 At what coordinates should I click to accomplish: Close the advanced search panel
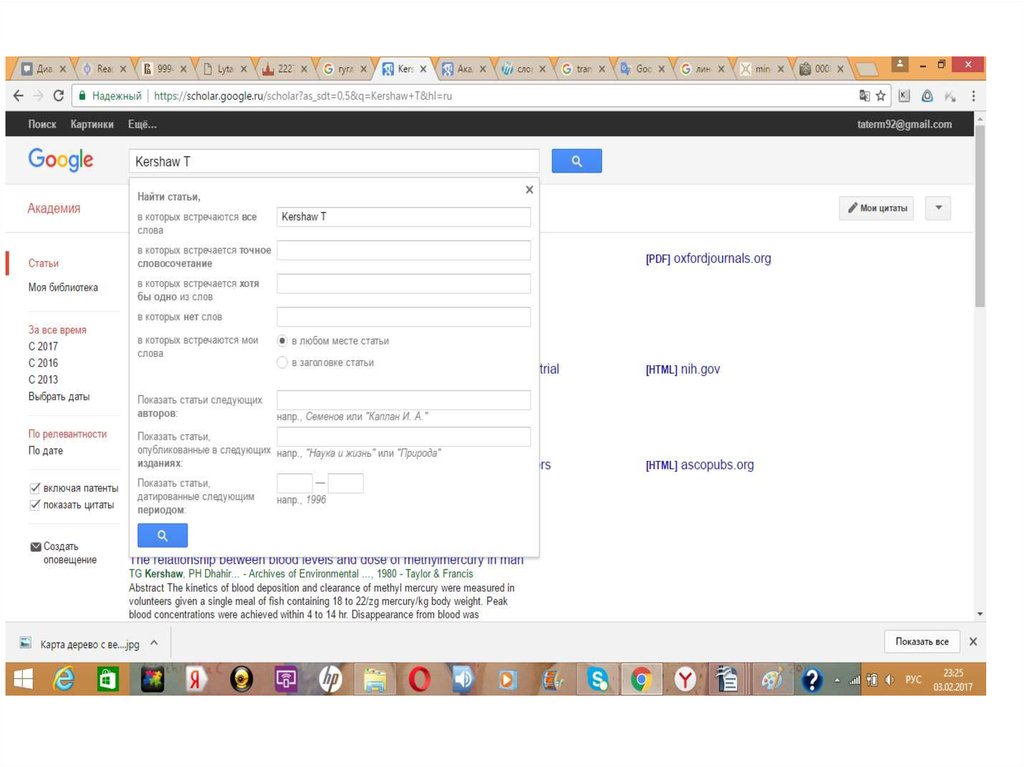point(530,189)
